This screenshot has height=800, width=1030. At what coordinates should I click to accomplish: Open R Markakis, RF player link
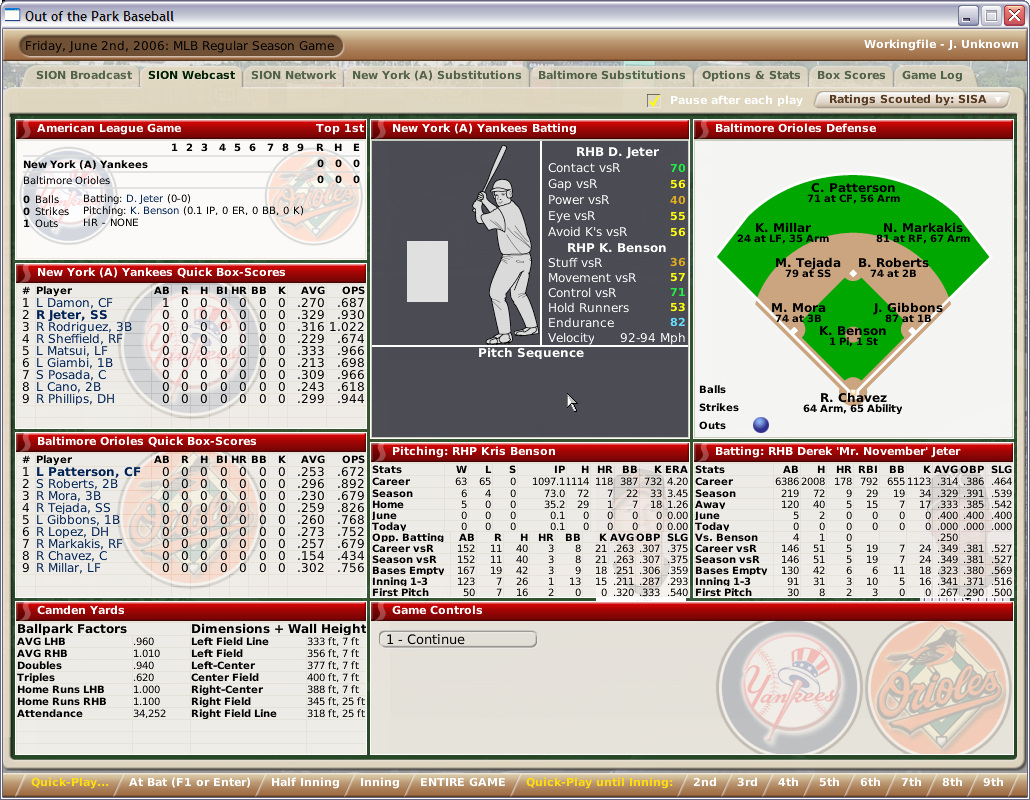(79, 544)
